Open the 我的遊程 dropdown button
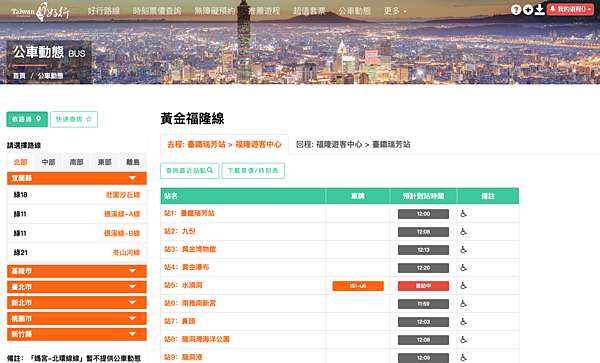 coord(571,9)
